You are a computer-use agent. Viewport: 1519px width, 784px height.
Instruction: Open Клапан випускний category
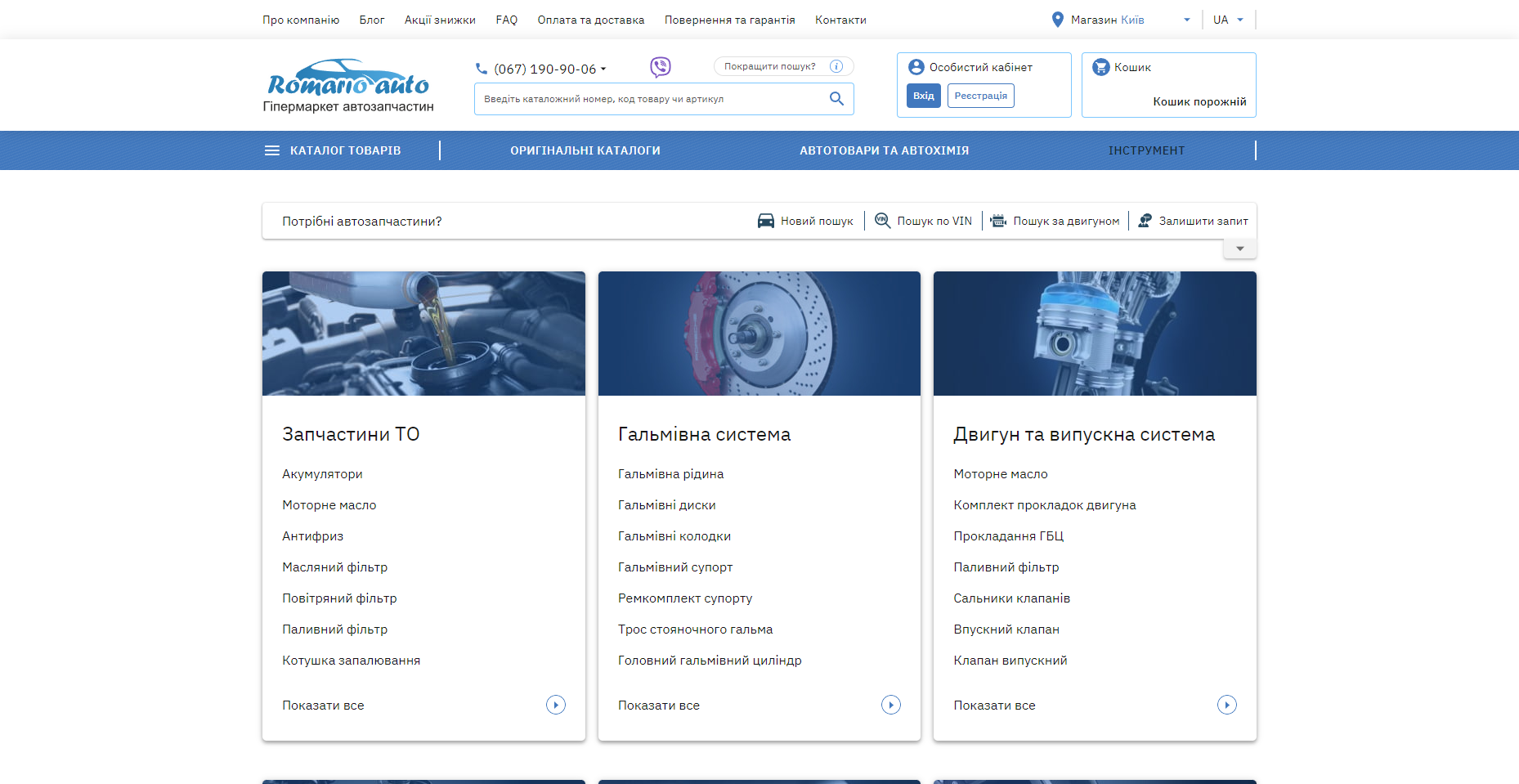pyautogui.click(x=1010, y=661)
